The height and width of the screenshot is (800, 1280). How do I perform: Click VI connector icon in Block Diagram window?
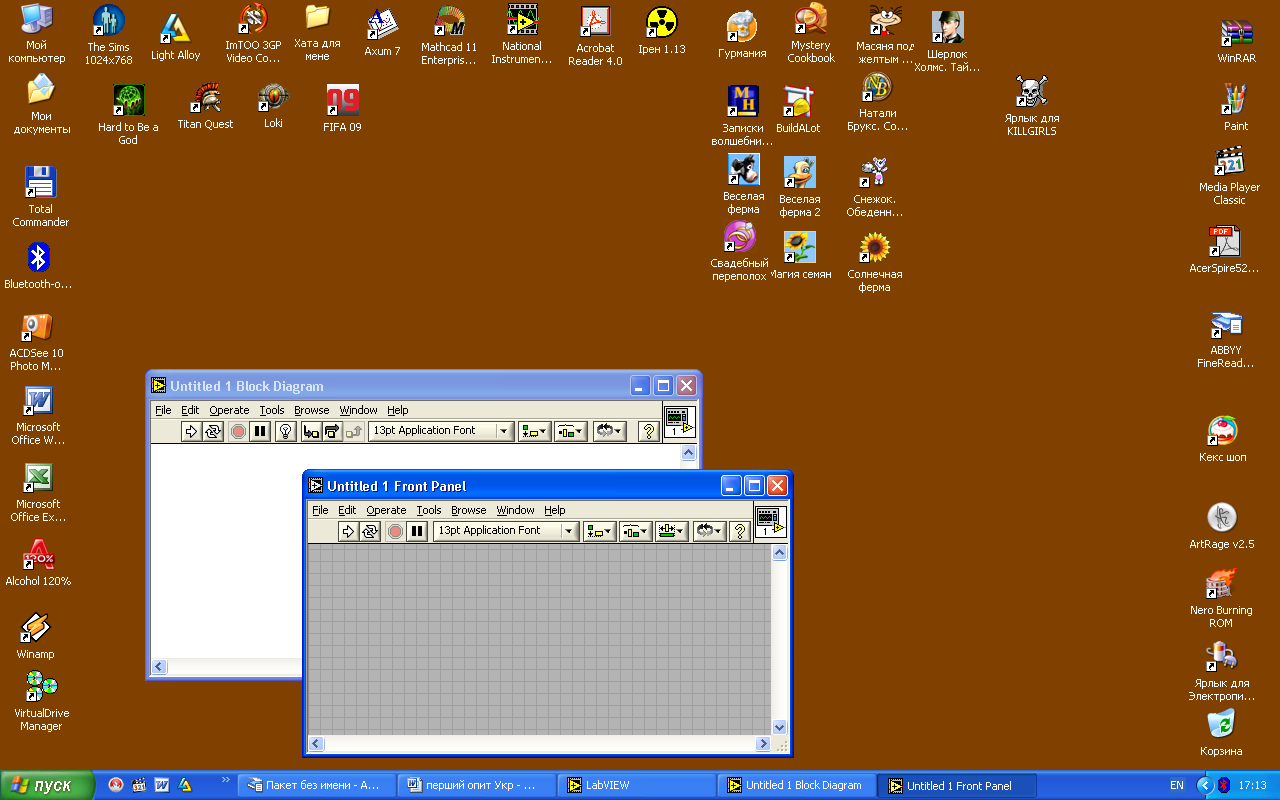point(680,421)
